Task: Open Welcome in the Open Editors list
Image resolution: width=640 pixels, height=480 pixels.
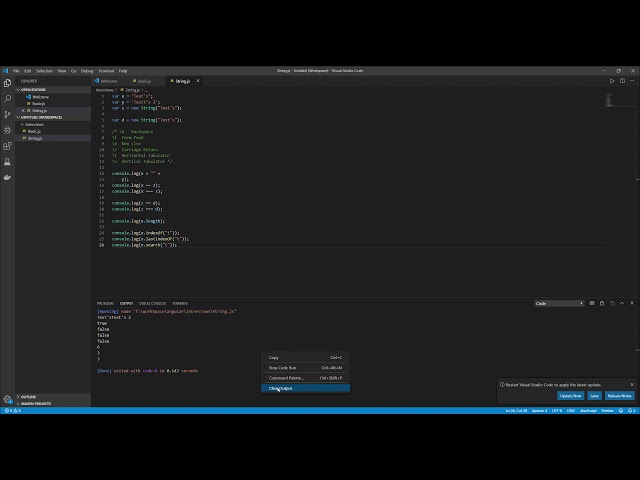Action: (53, 97)
